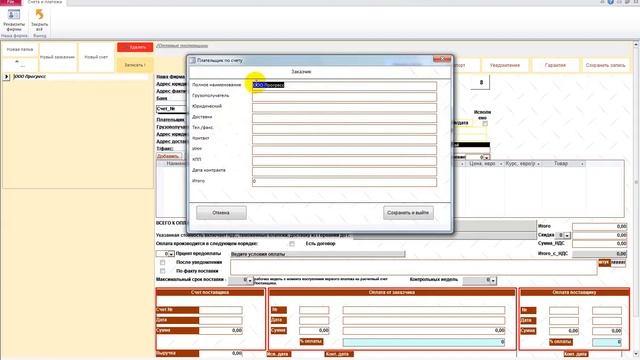Click the Плательщик по счету dialog title icon
Image resolution: width=640 pixels, height=360 pixels.
[x=193, y=60]
